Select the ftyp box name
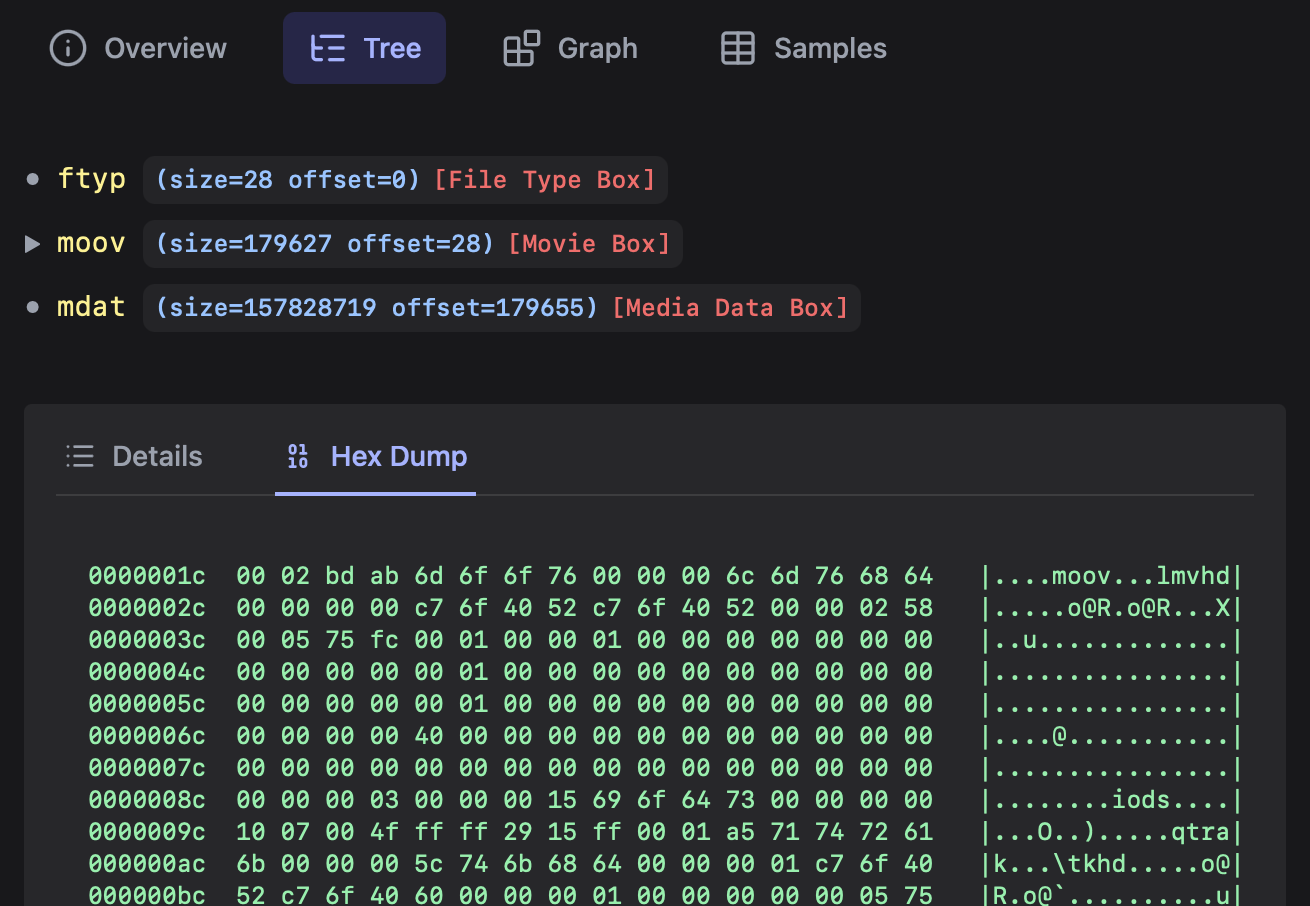Viewport: 1310px width, 906px height. click(91, 179)
